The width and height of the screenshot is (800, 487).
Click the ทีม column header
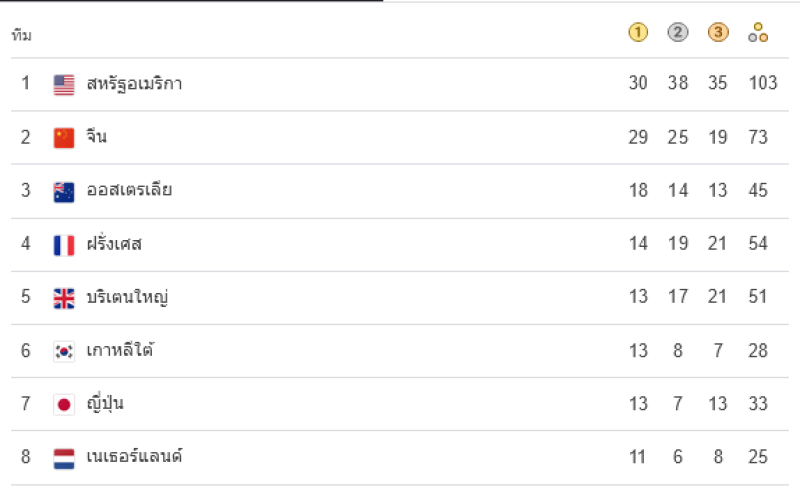21,35
